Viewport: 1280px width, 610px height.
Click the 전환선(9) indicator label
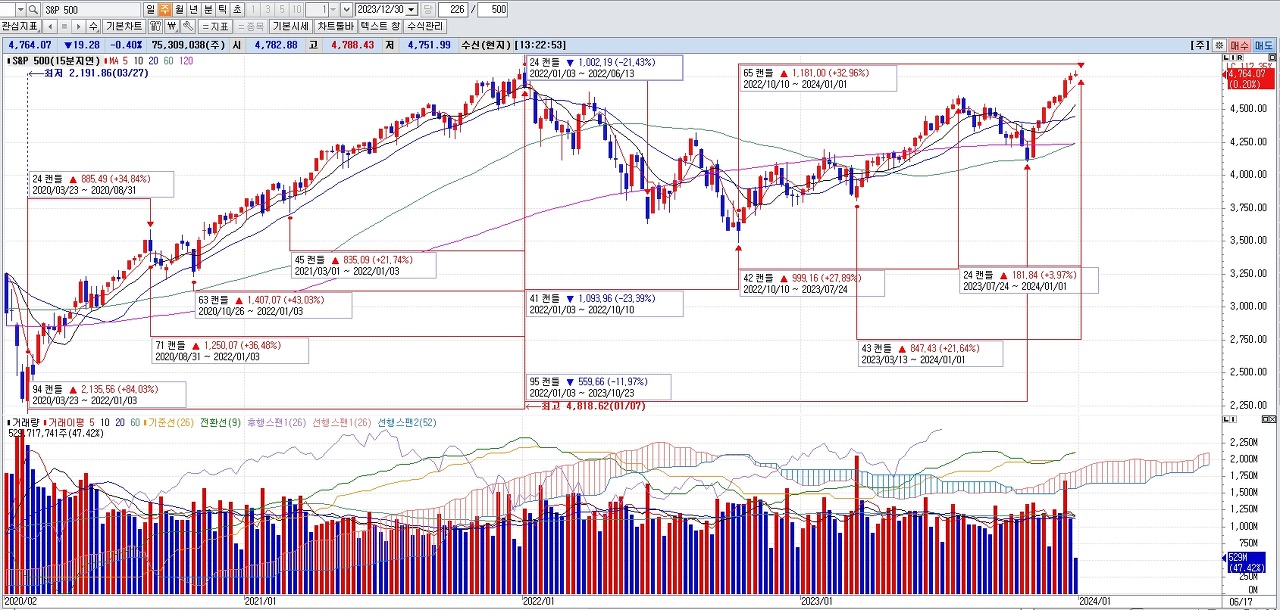(x=220, y=422)
